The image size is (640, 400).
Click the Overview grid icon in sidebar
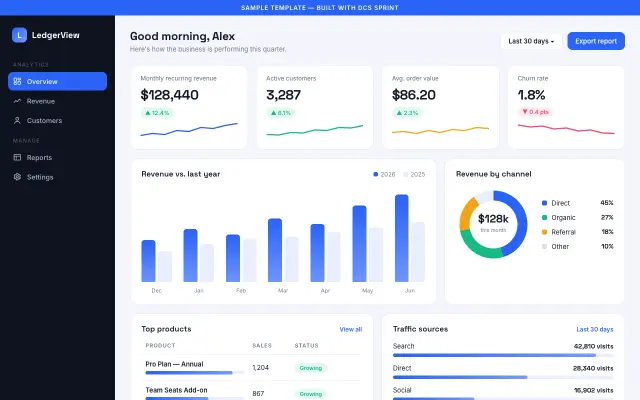pyautogui.click(x=17, y=81)
